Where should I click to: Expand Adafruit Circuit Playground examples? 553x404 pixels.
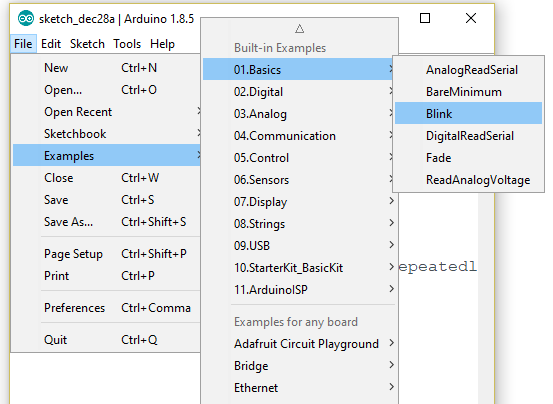tap(299, 344)
